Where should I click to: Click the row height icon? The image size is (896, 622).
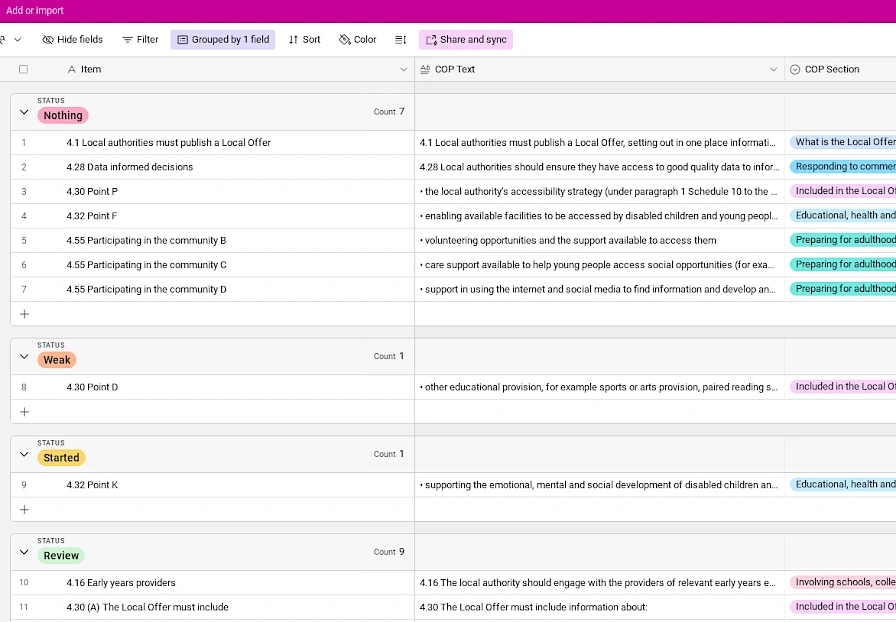401,39
